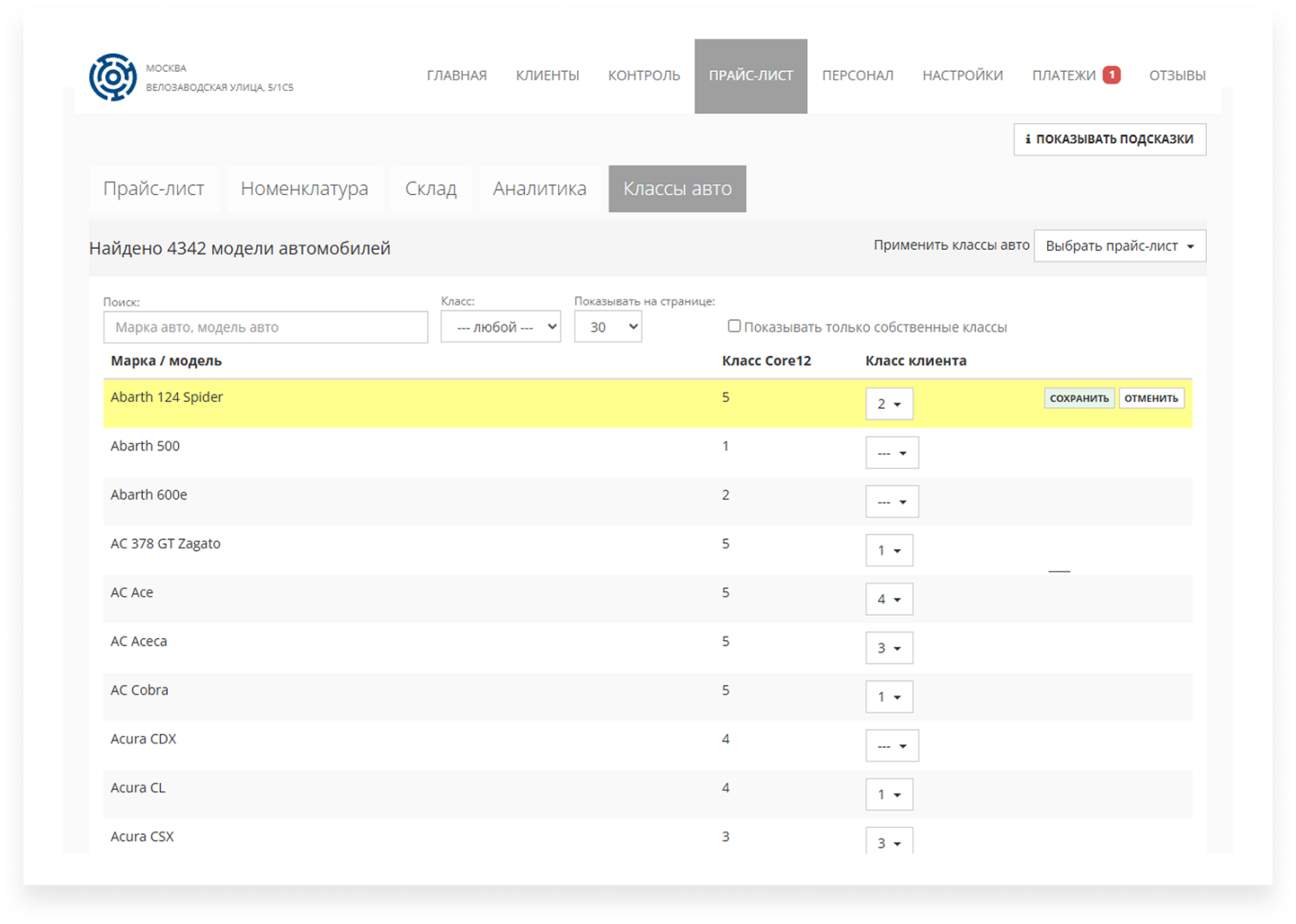Expand the 'Класс' filter dropdown

pos(500,327)
